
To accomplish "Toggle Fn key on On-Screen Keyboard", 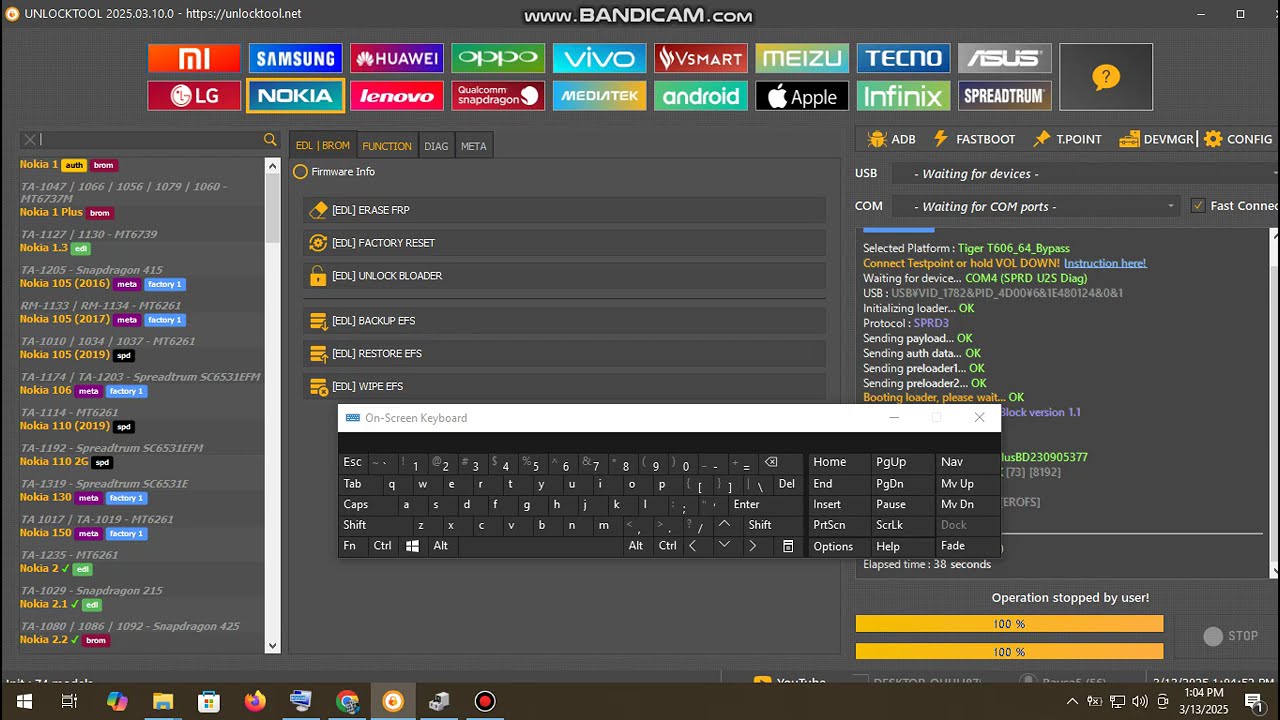I will point(350,546).
